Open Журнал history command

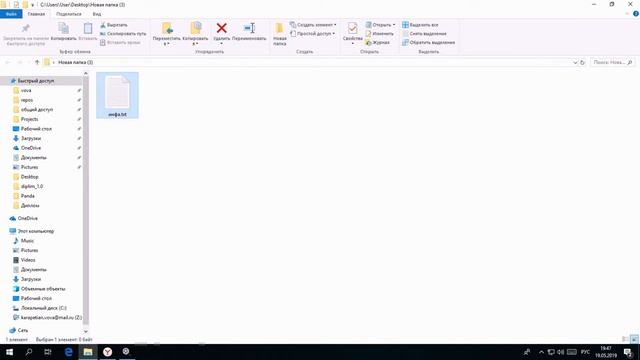(378, 42)
